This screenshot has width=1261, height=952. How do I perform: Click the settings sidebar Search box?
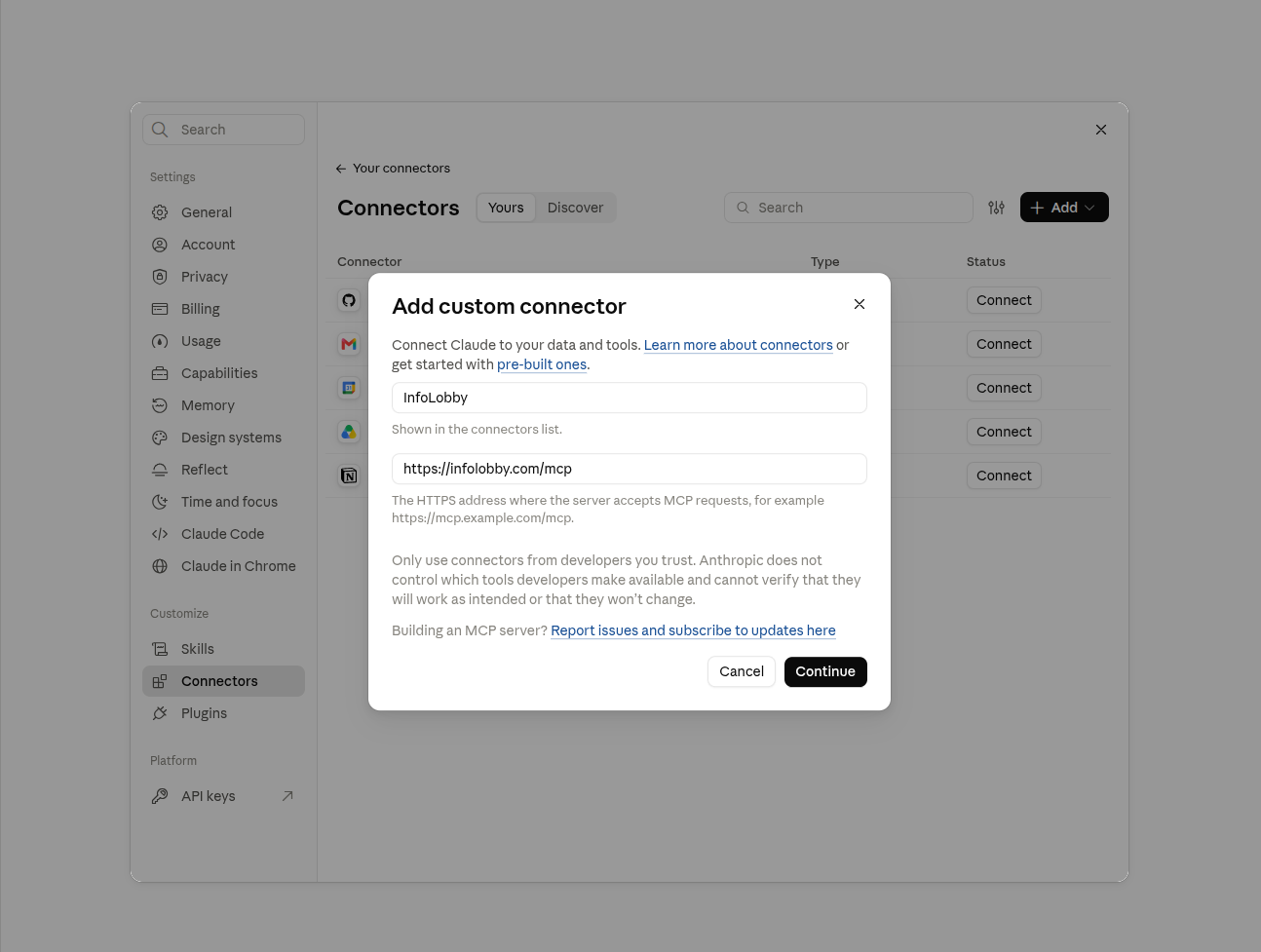(223, 130)
